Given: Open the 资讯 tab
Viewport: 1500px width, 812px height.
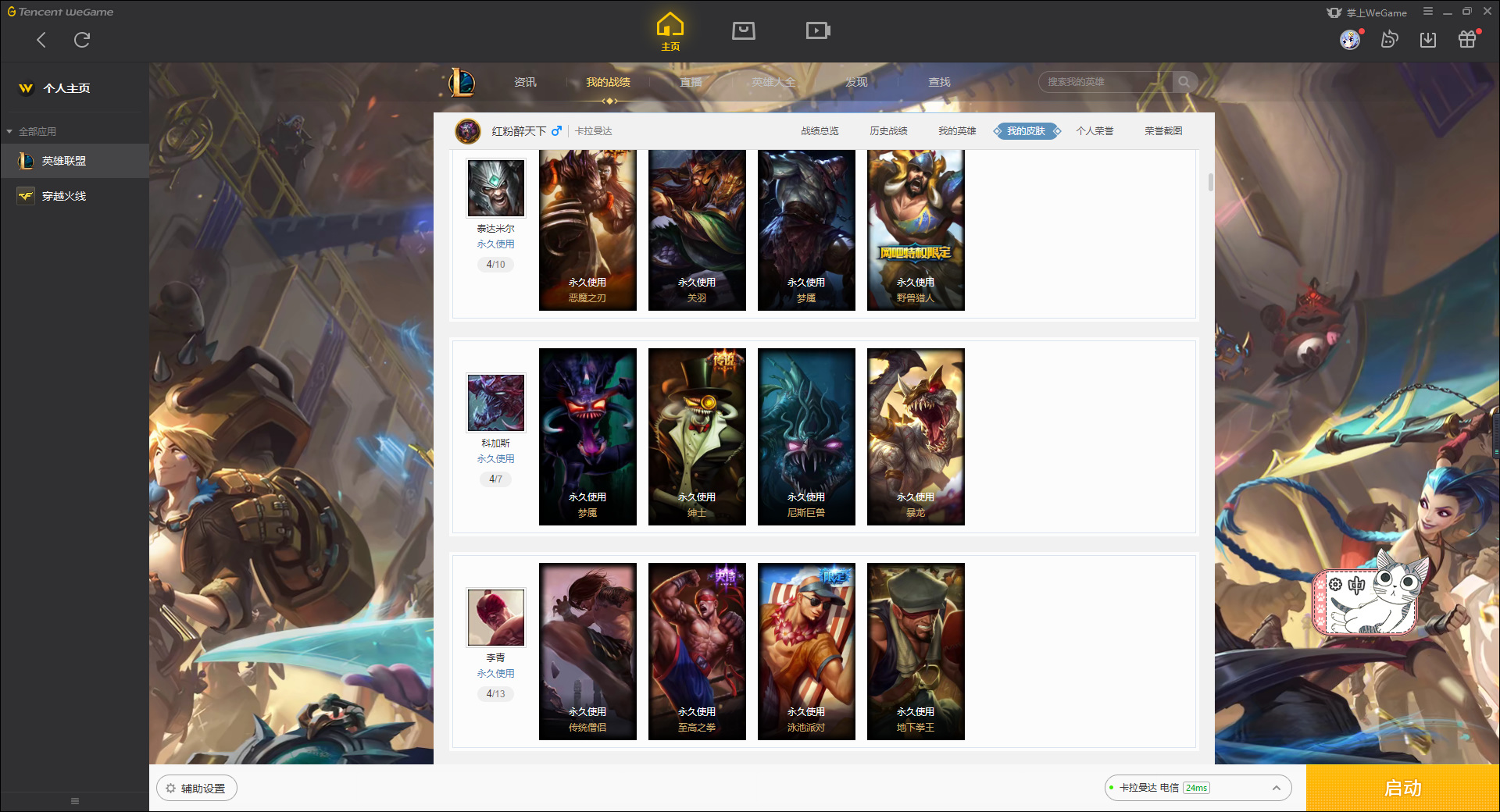Looking at the screenshot, I should click(525, 82).
